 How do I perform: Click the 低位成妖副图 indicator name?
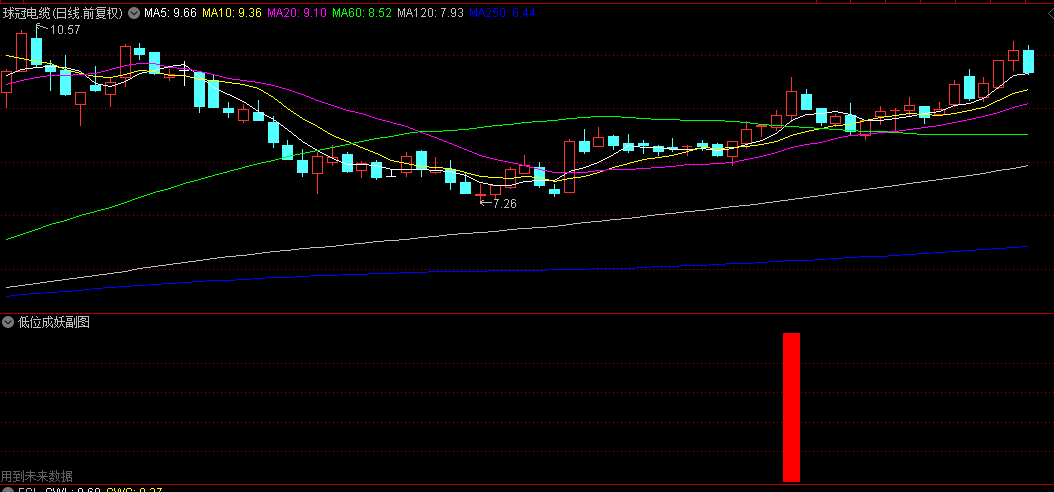click(54, 322)
